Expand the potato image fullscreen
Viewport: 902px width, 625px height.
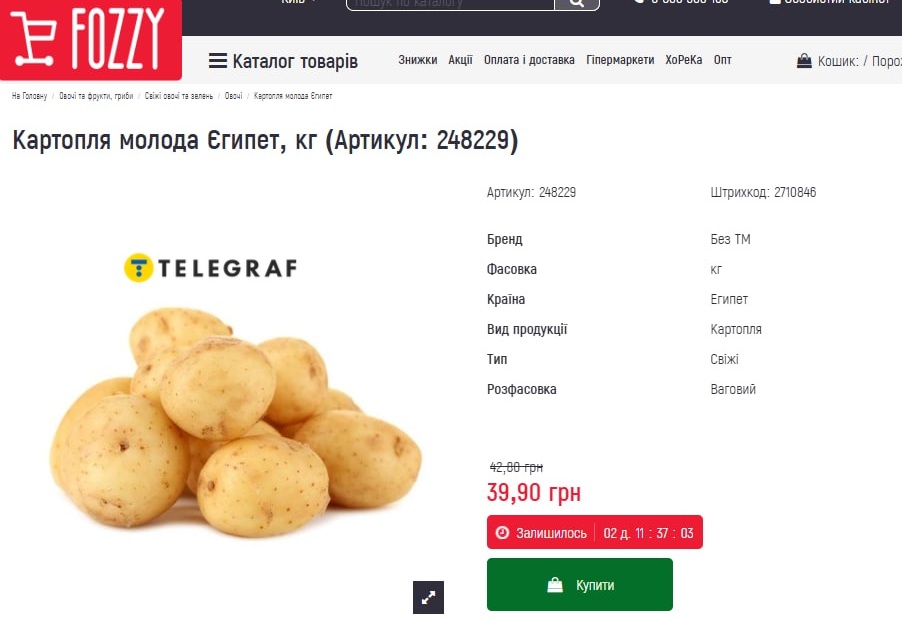(x=429, y=597)
